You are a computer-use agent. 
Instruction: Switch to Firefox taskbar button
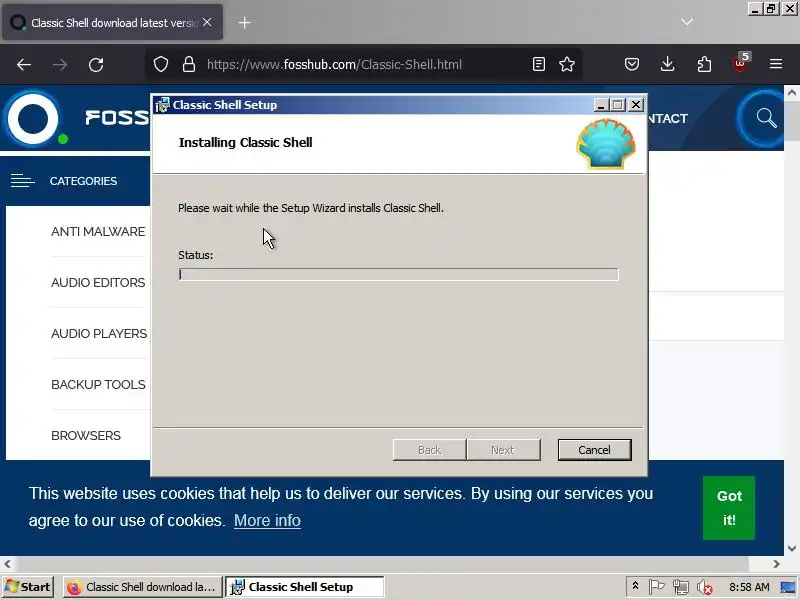click(x=143, y=587)
